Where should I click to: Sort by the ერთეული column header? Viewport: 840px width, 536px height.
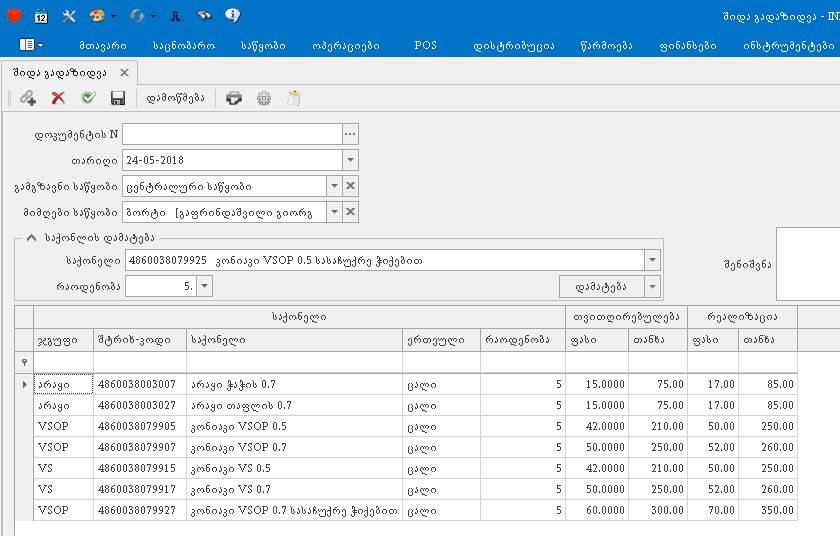pyautogui.click(x=441, y=340)
